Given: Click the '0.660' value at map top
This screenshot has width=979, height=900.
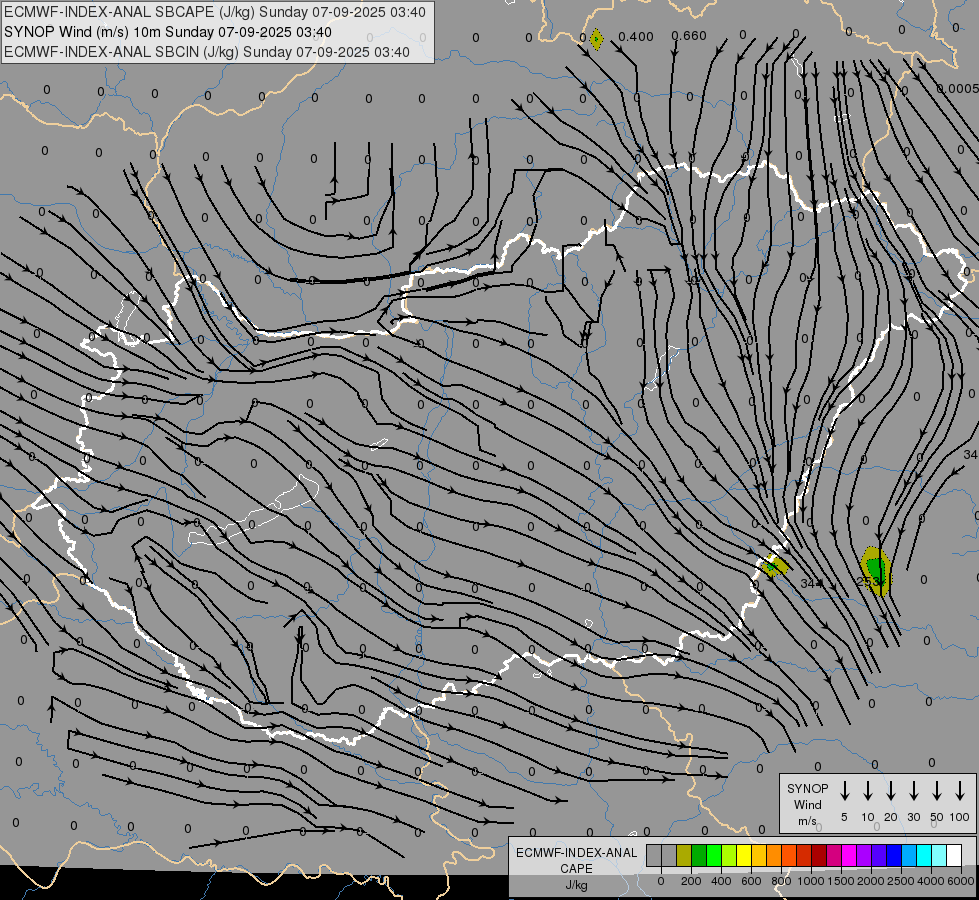Looking at the screenshot, I should 689,36.
